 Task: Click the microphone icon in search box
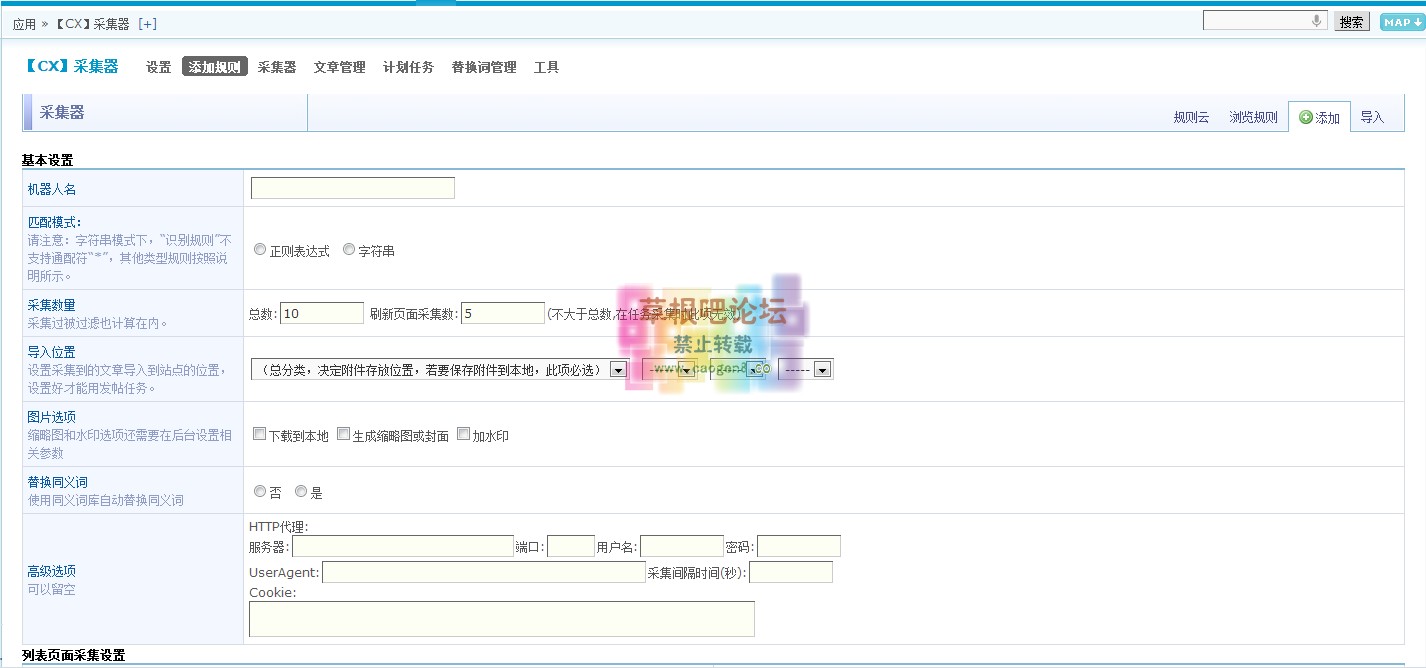point(1316,21)
